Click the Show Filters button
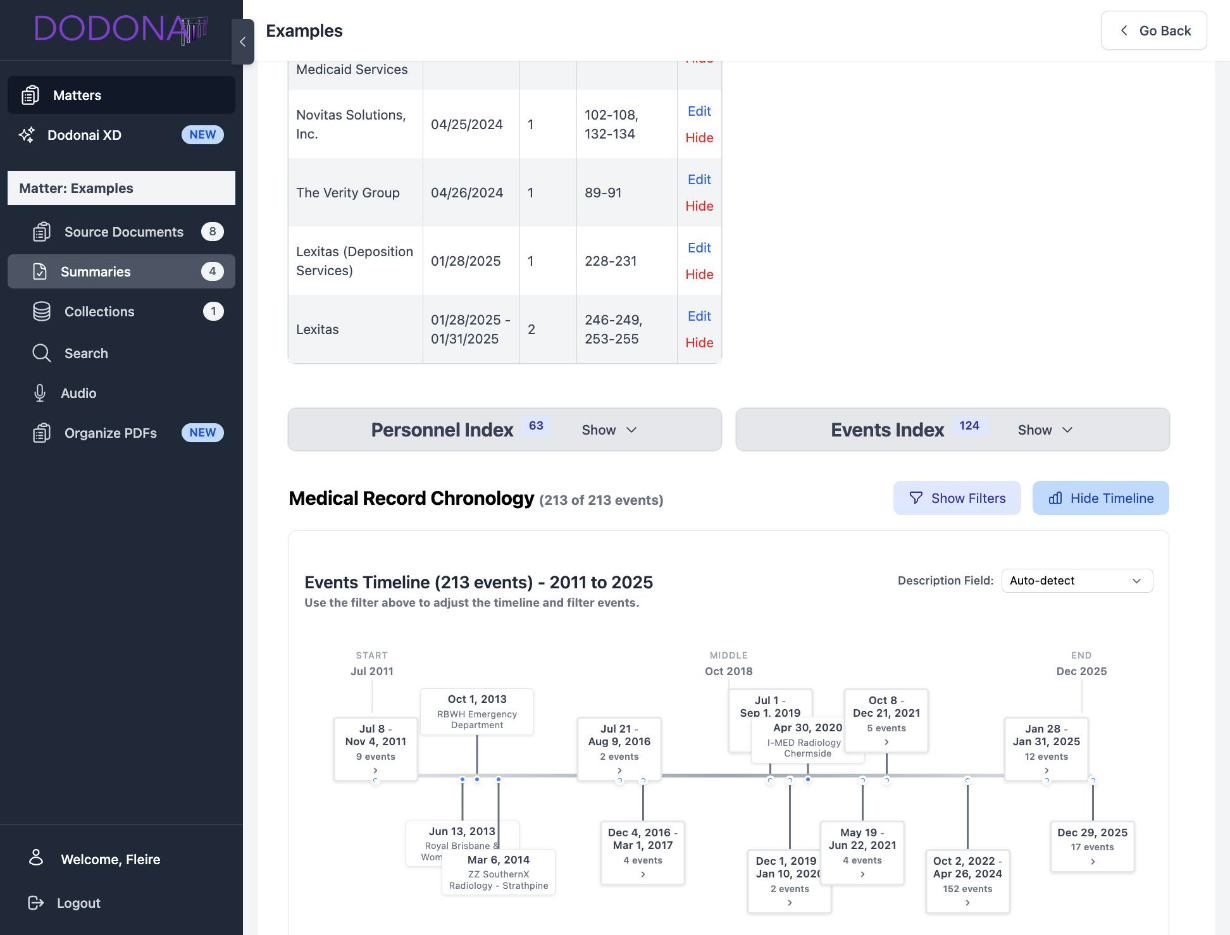 coord(957,498)
